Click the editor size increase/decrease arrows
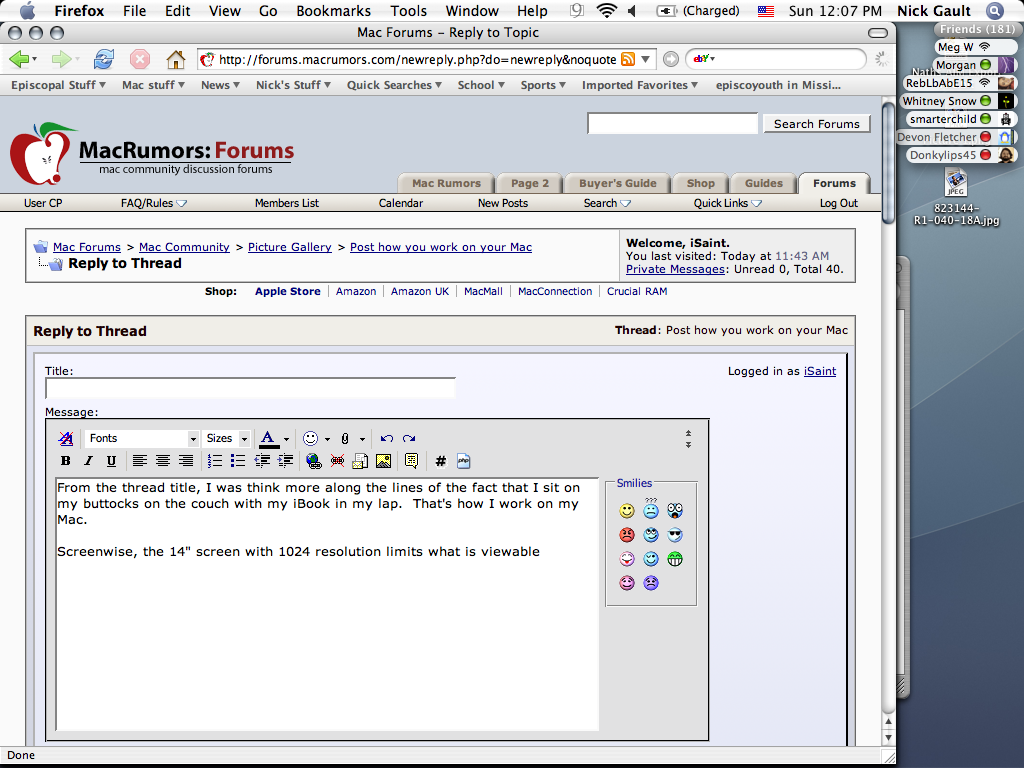Screen dimensions: 1024x768 pyautogui.click(x=688, y=439)
